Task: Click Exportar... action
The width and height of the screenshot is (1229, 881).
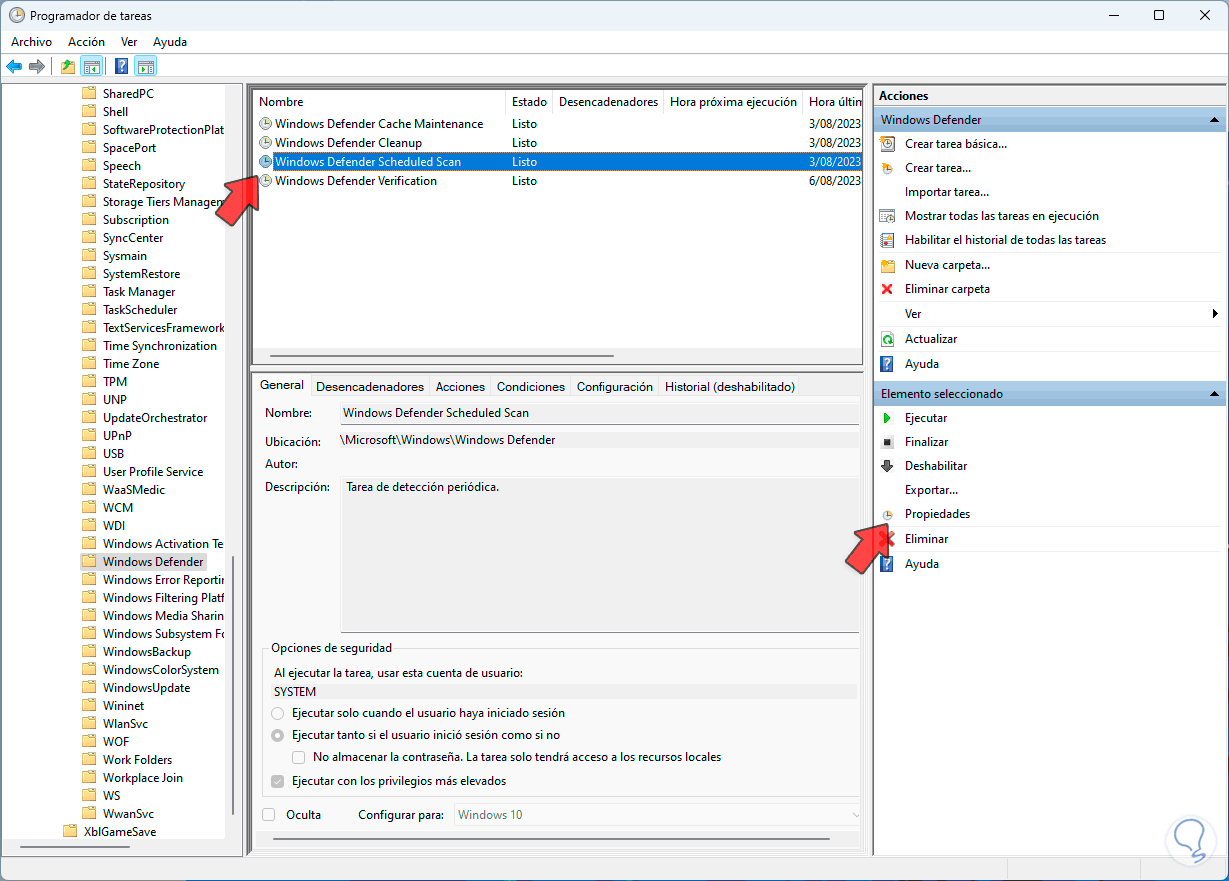Action: (931, 490)
